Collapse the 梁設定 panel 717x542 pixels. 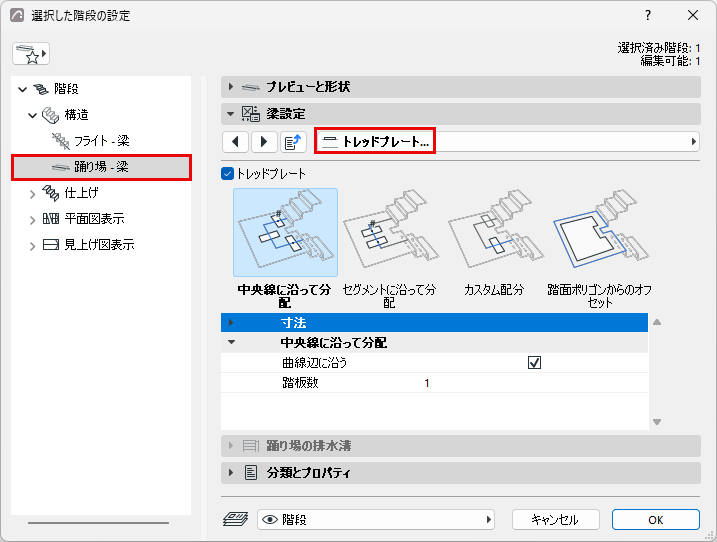[230, 113]
